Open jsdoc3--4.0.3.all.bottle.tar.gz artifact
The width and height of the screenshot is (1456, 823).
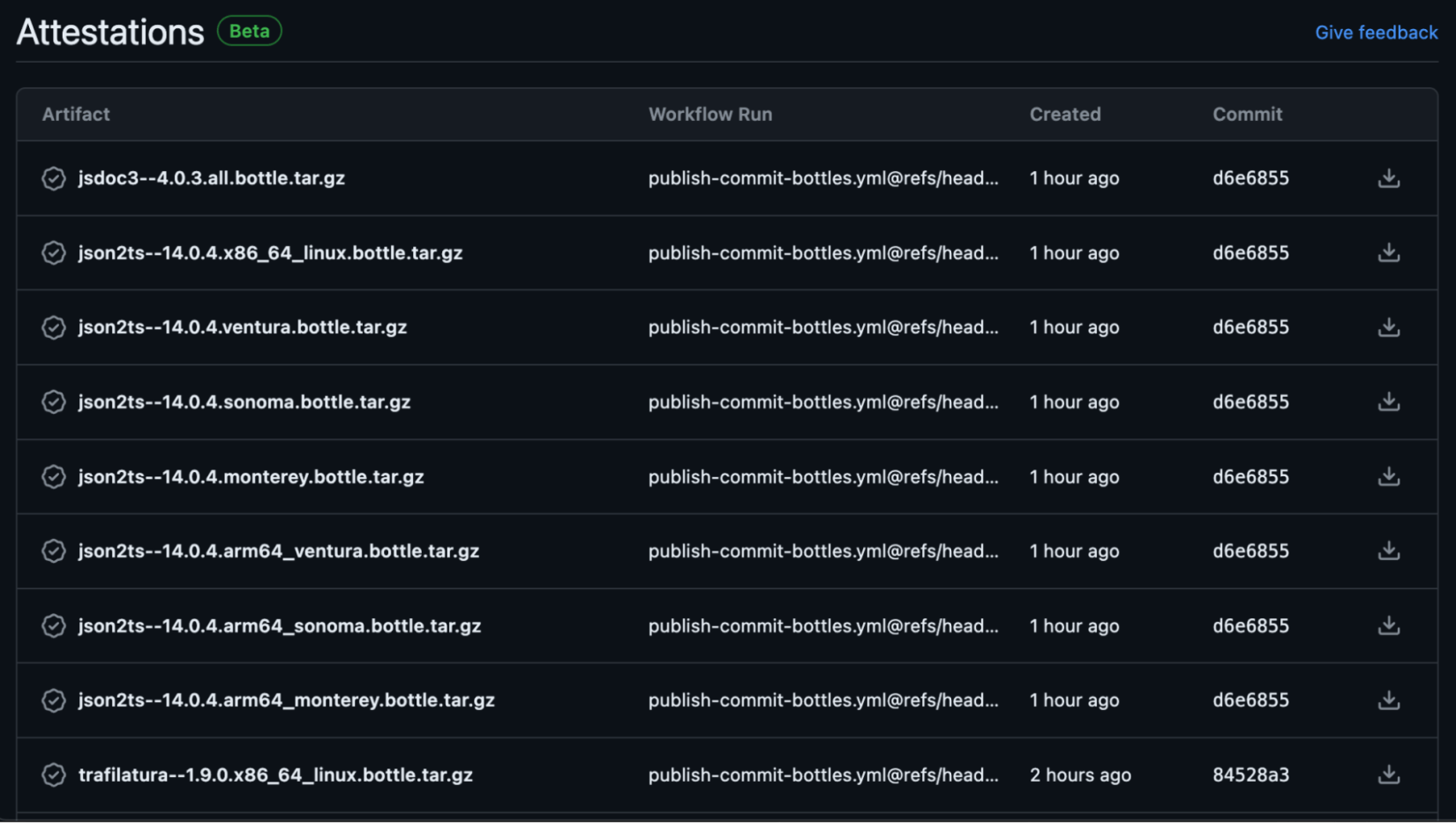pos(212,178)
